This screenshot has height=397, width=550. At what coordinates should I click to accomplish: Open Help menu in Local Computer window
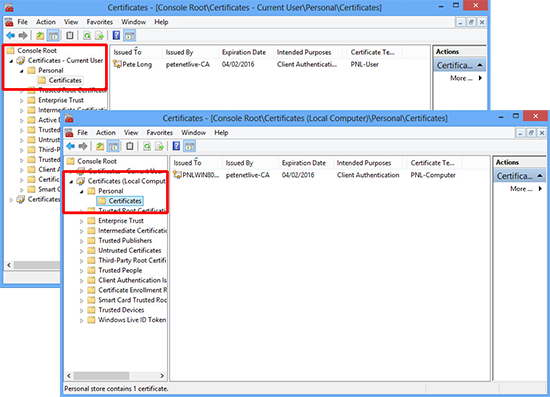point(221,133)
